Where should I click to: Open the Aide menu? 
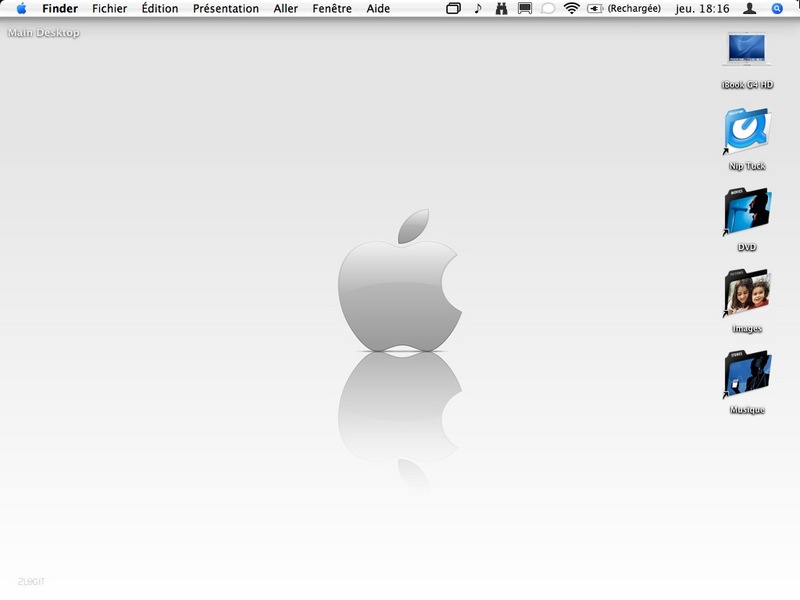[x=378, y=9]
